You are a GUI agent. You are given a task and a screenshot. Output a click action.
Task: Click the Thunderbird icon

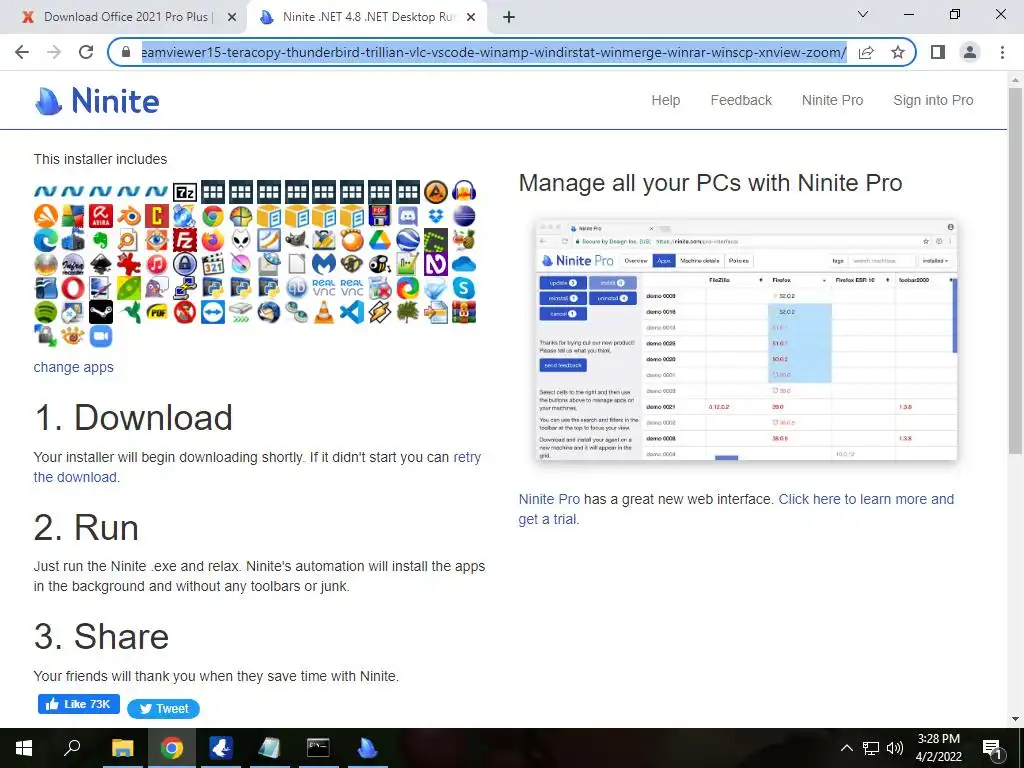tap(268, 312)
